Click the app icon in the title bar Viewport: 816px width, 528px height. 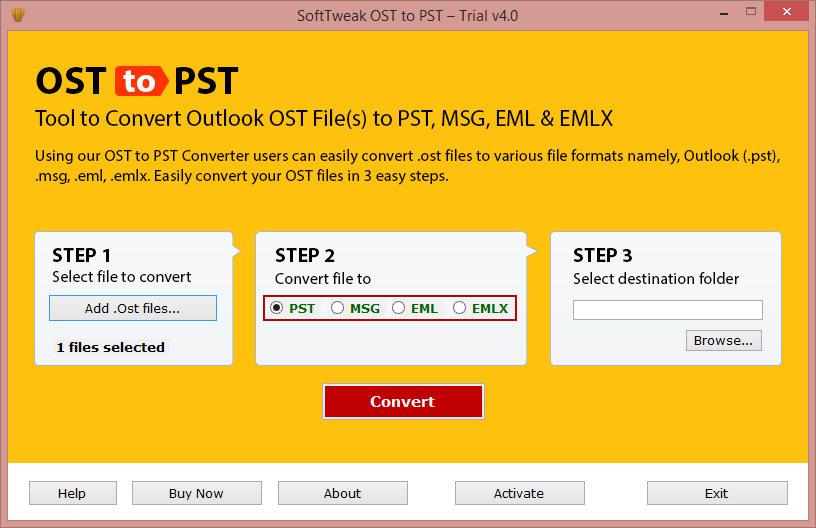(17, 15)
